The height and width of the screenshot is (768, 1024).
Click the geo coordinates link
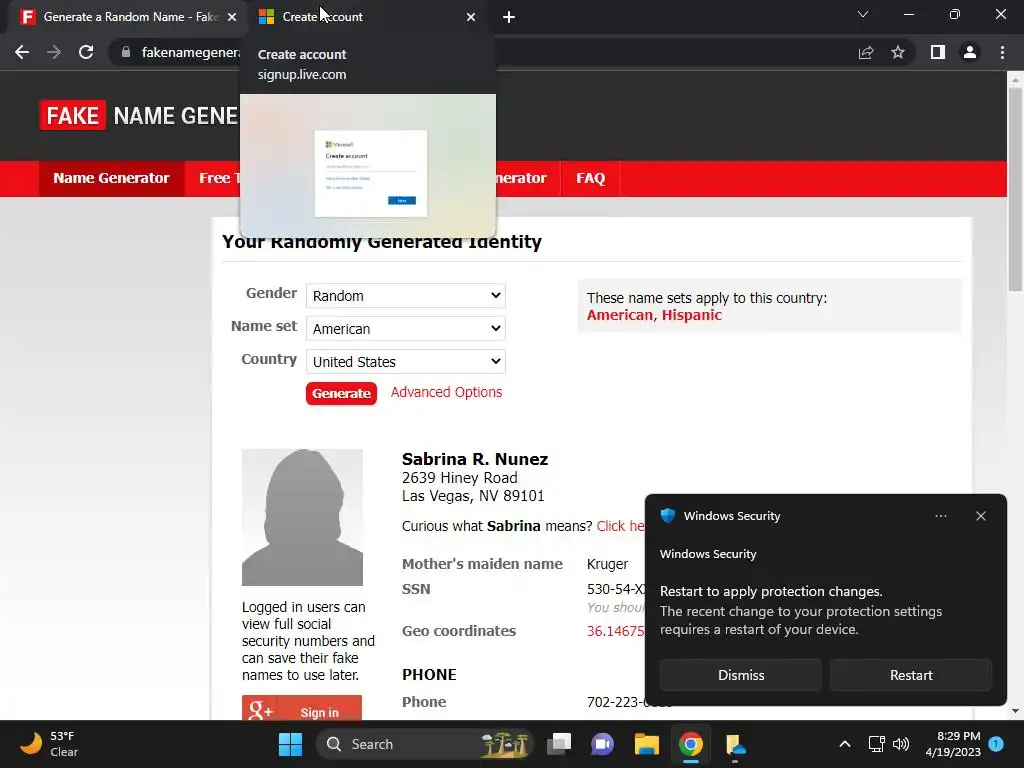[616, 631]
